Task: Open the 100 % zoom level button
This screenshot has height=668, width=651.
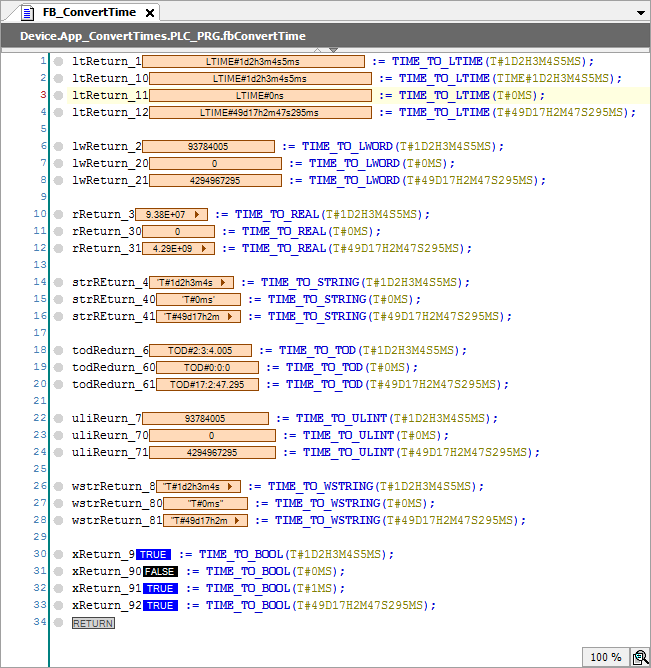Action: click(x=604, y=657)
